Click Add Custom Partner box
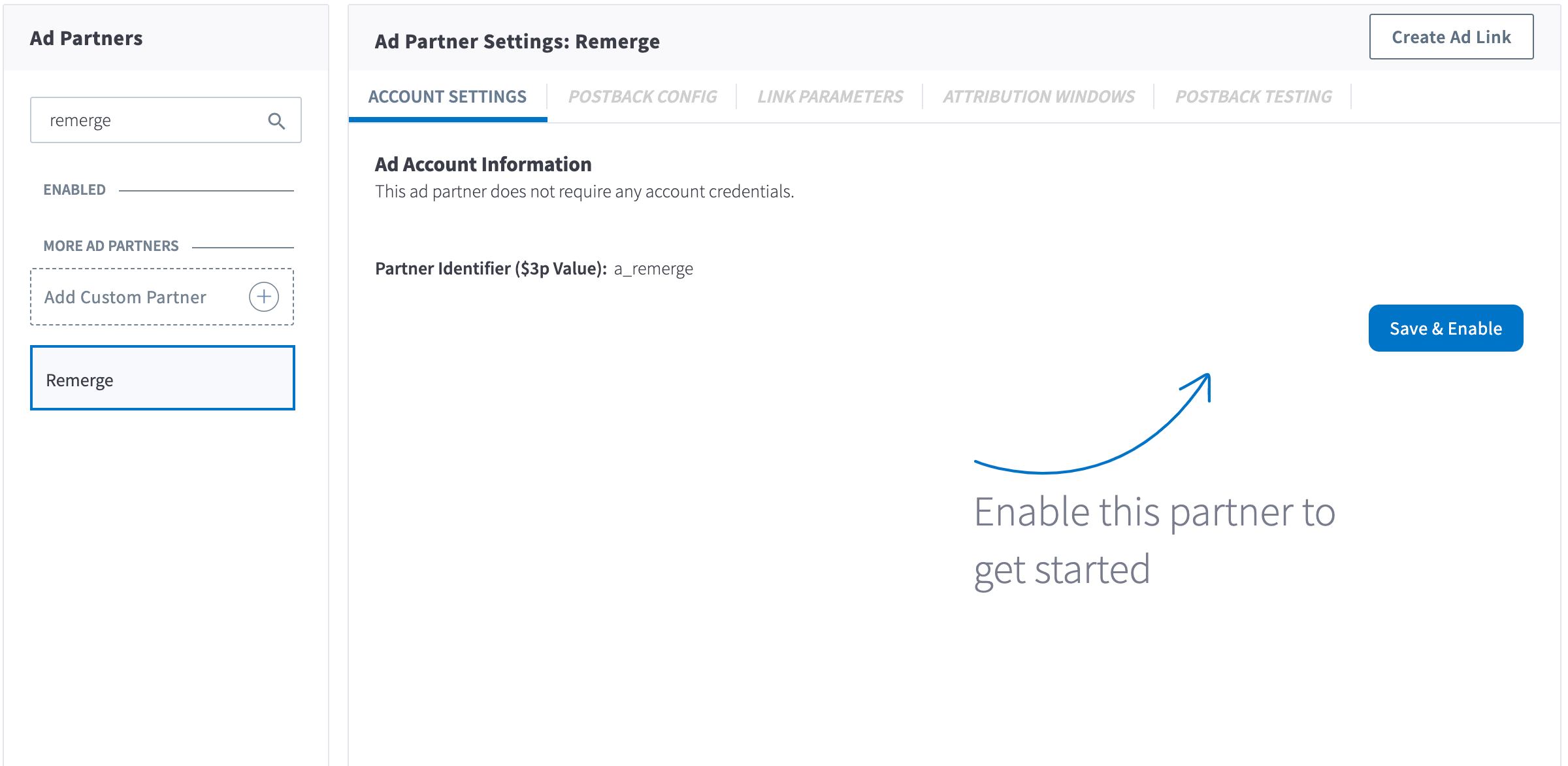This screenshot has width=1568, height=766. coord(125,297)
